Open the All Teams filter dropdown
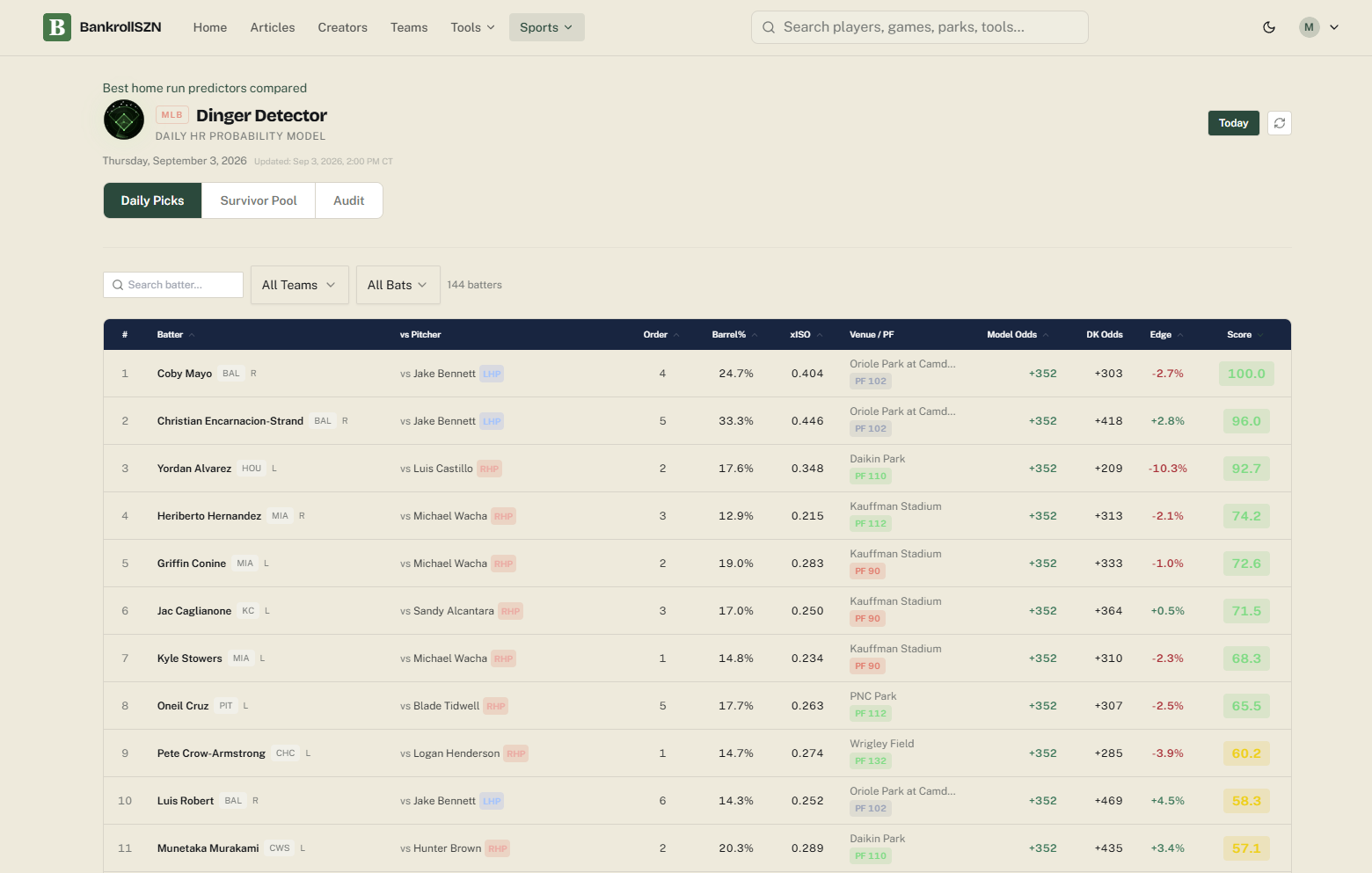1372x873 pixels. [300, 285]
